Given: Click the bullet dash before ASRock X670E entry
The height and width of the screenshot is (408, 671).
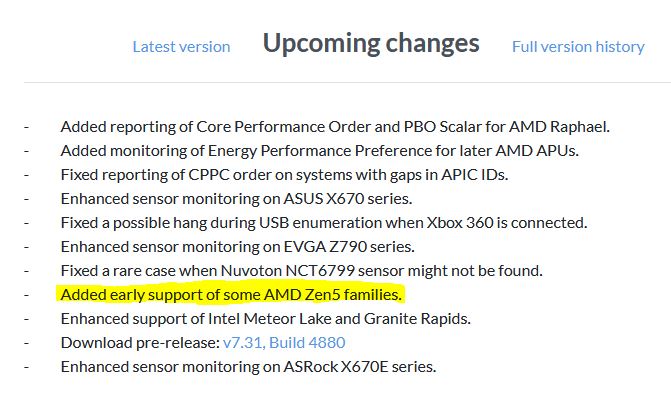Looking at the screenshot, I should click(27, 367).
